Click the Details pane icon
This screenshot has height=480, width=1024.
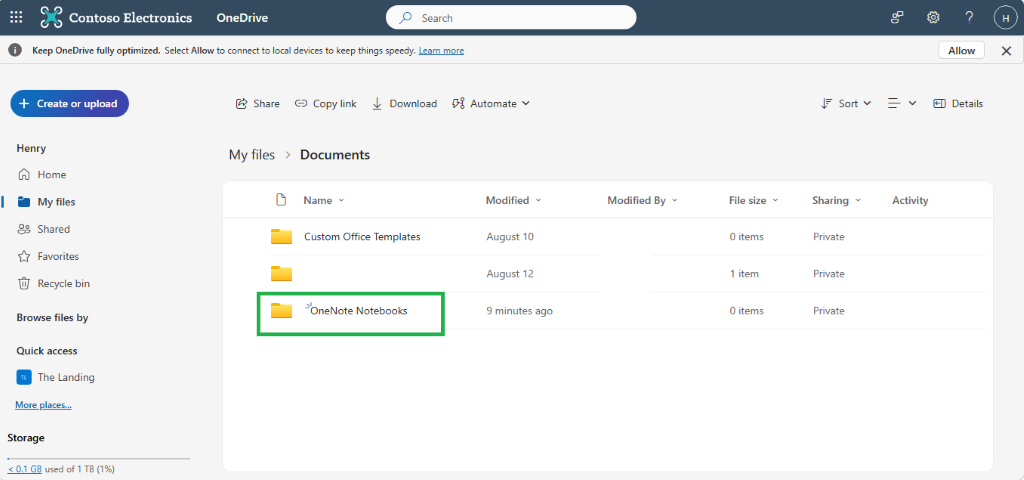(x=940, y=103)
